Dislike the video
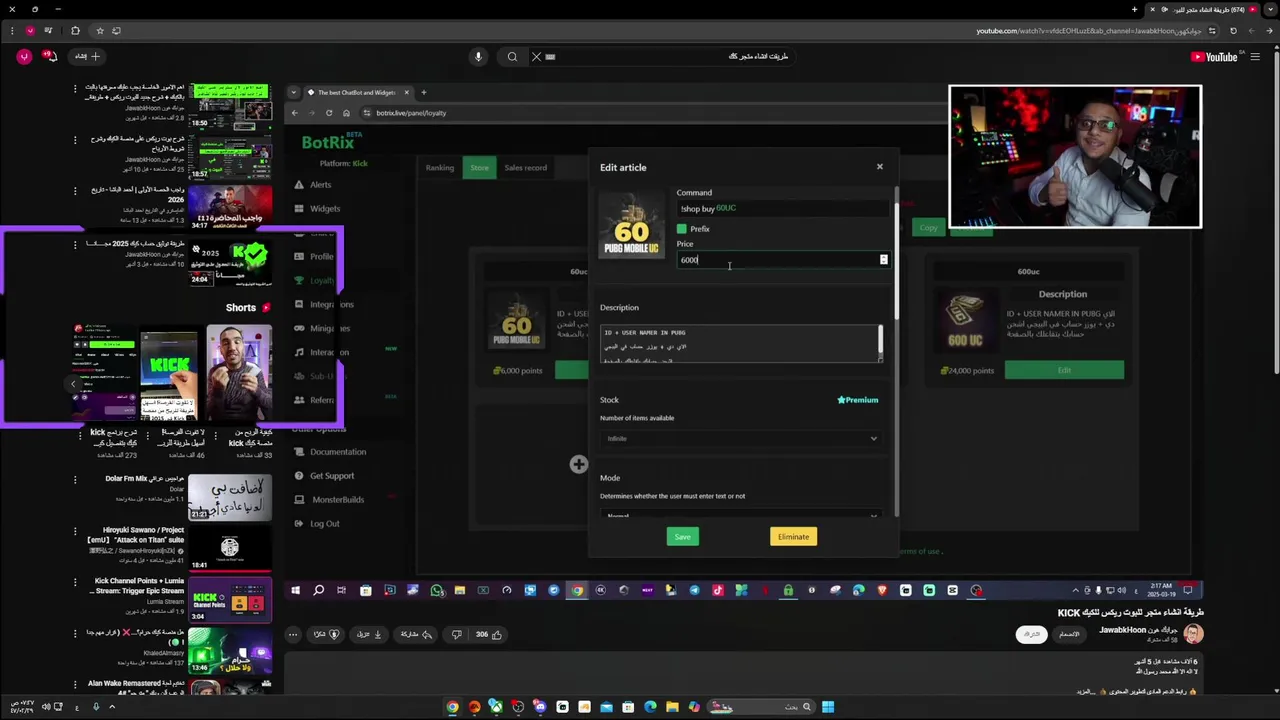1280x720 pixels. [x=457, y=634]
